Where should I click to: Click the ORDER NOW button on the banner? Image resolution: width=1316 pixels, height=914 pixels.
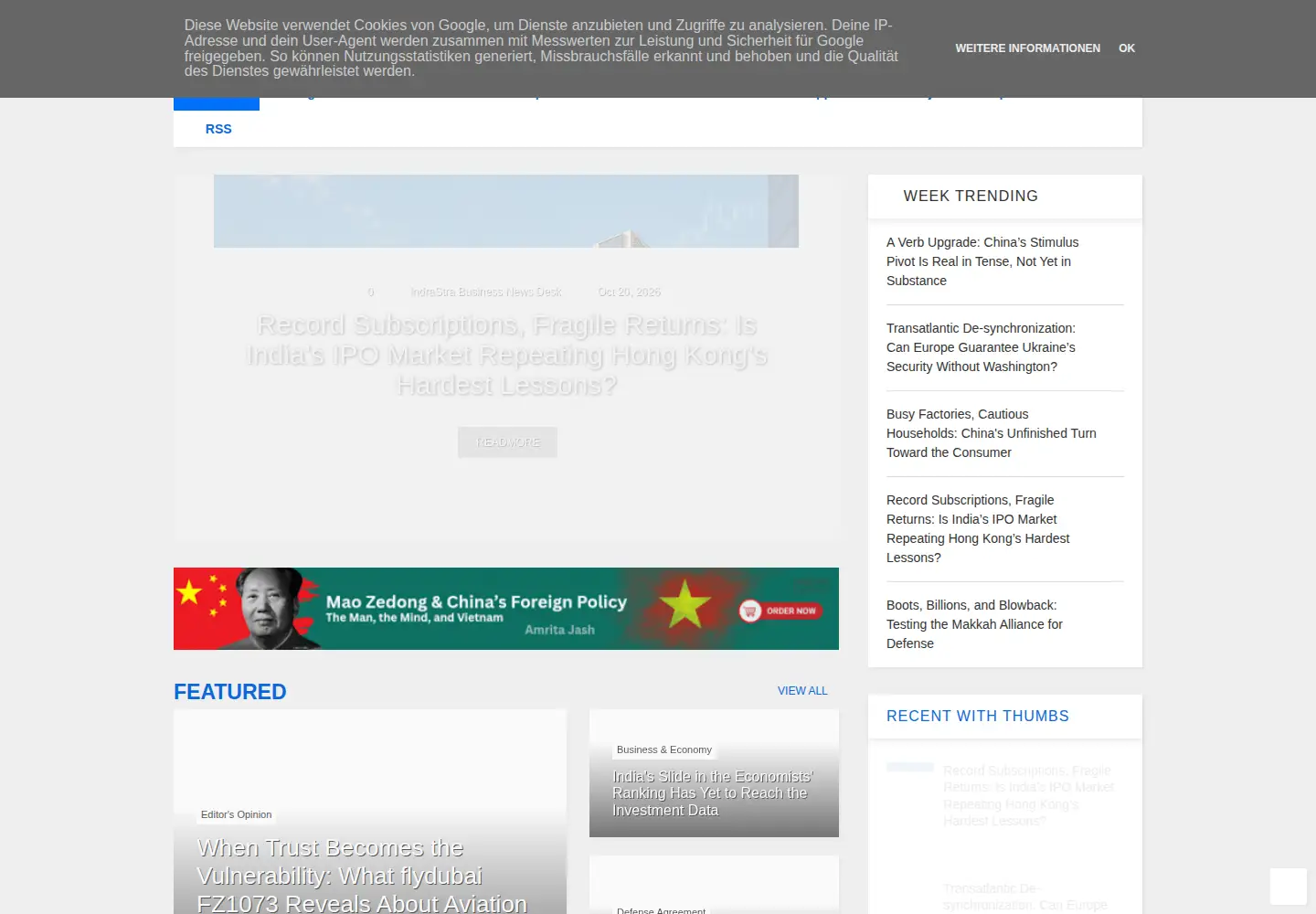(x=780, y=611)
